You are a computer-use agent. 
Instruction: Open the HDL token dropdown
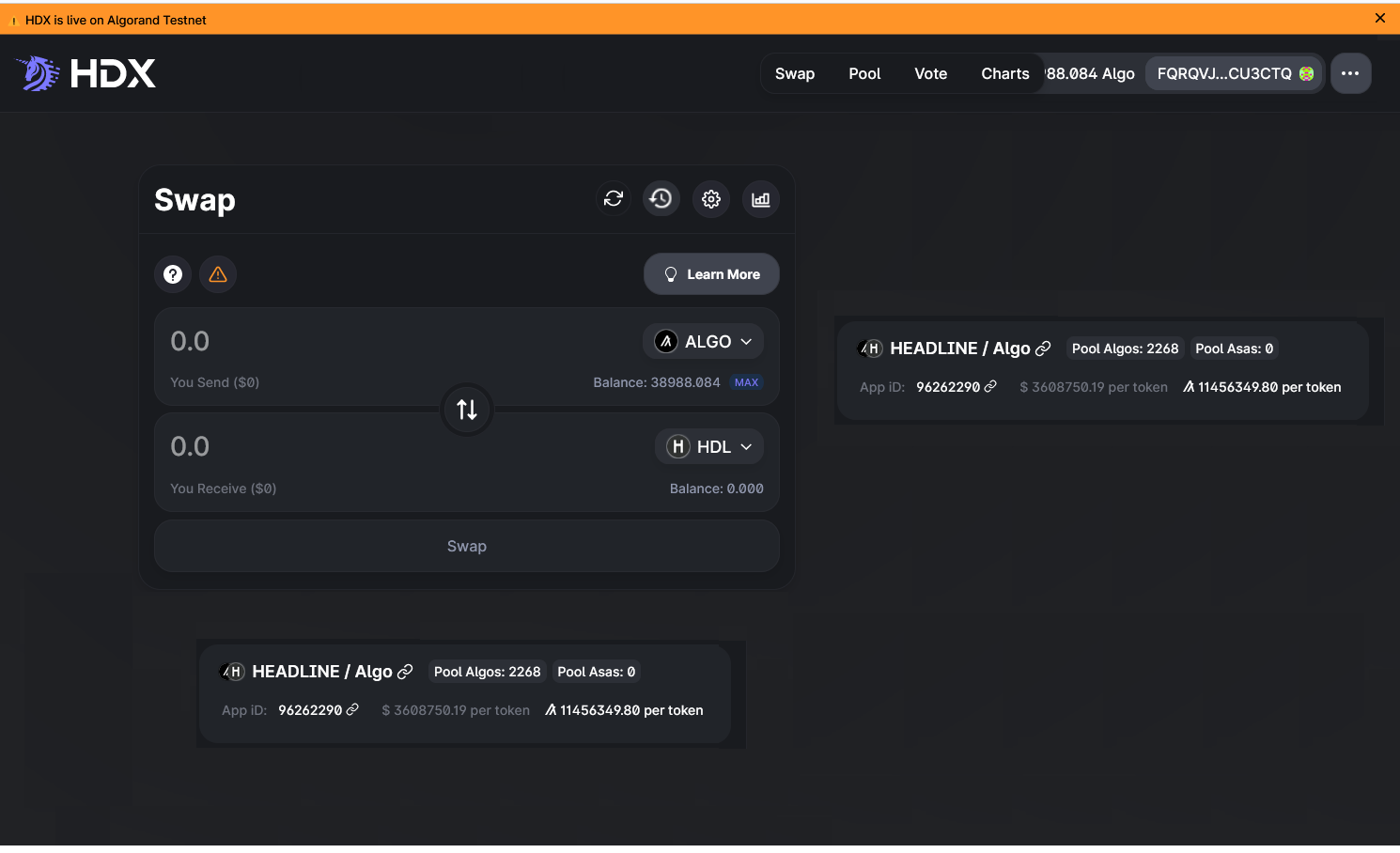click(709, 446)
